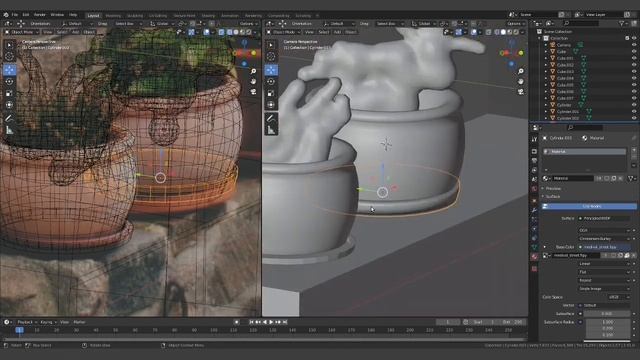
Task: Select the Material slot in the list
Action: (x=584, y=151)
